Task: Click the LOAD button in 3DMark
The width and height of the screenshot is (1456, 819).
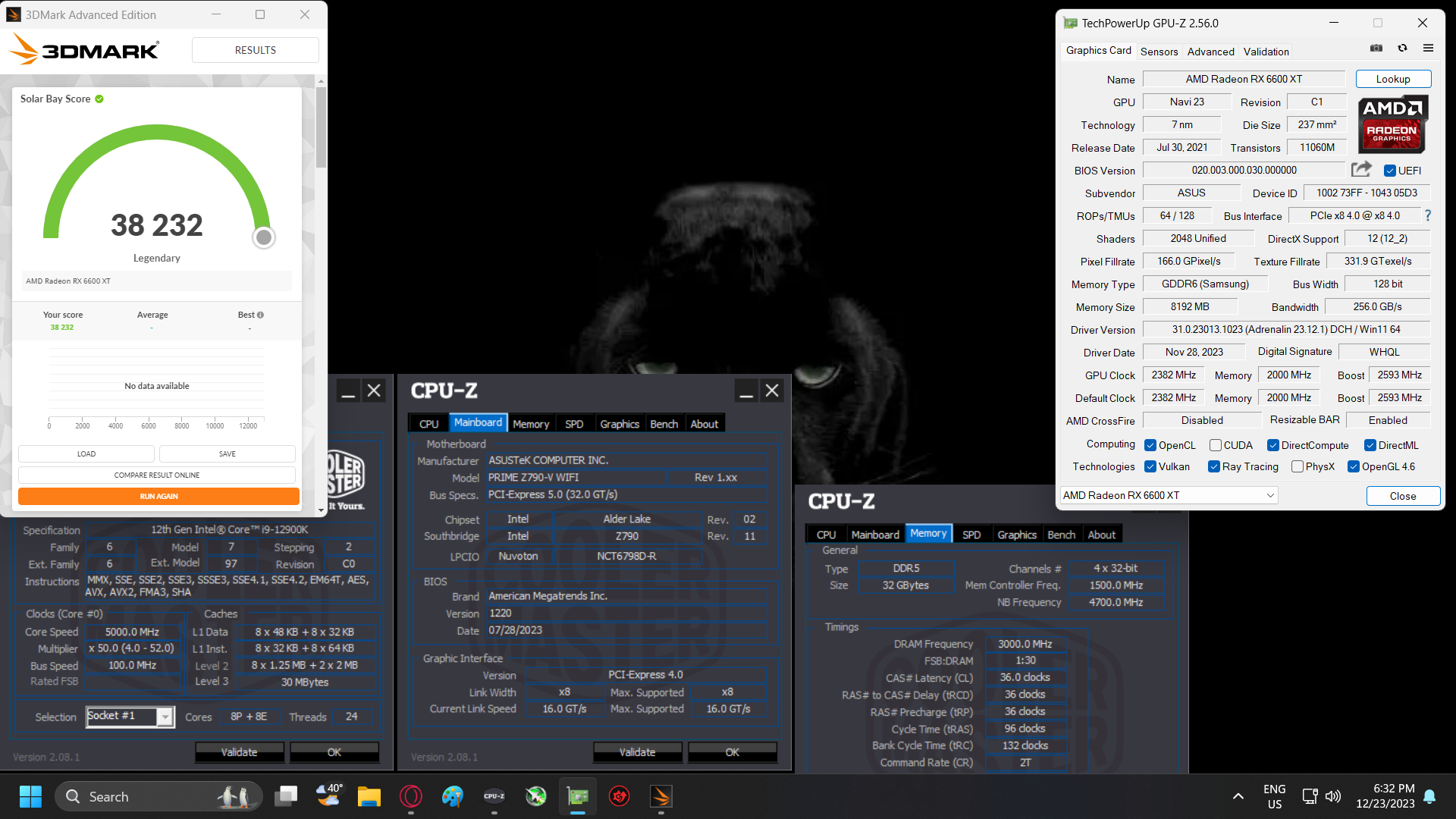Action: [x=86, y=453]
